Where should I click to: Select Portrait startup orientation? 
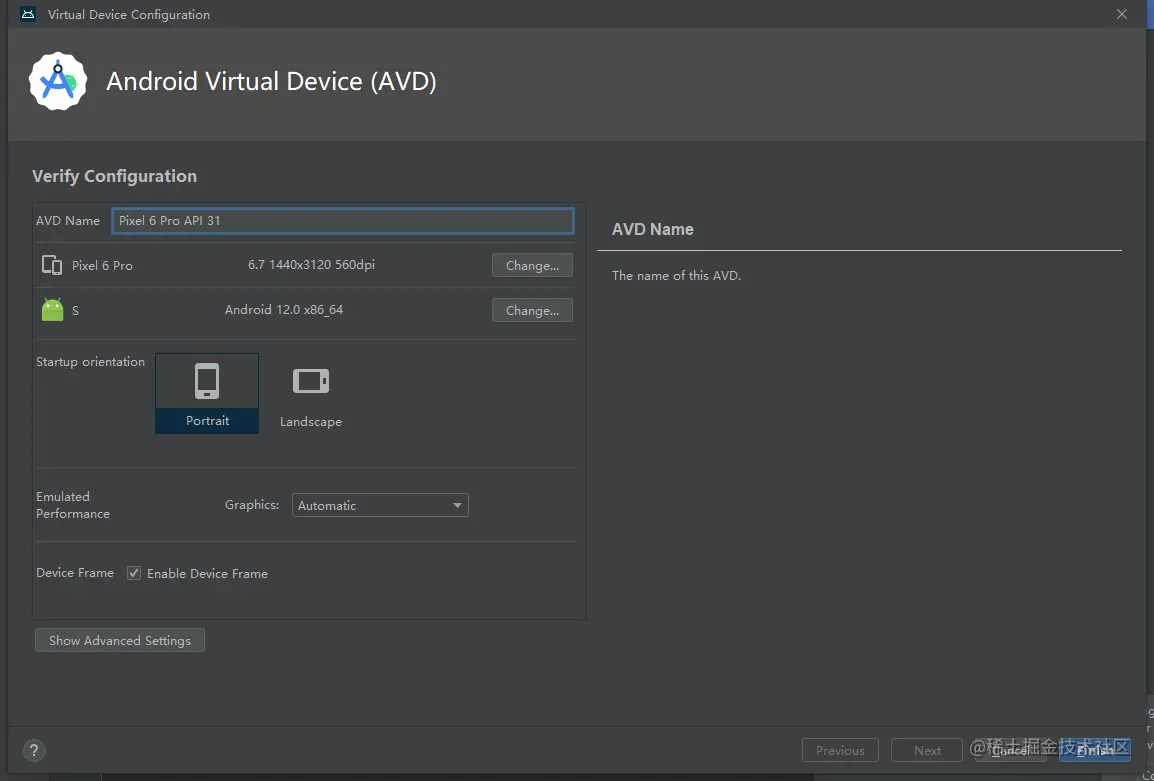(x=207, y=393)
